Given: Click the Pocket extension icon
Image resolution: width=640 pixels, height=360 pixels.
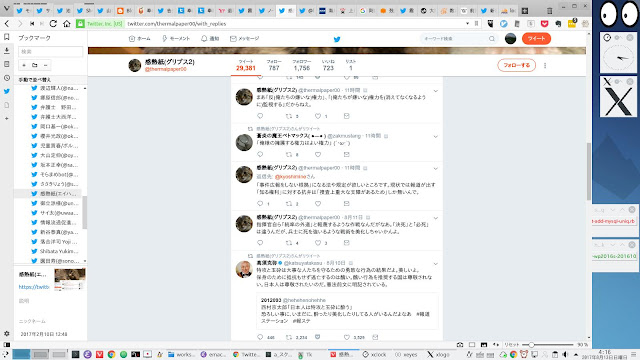Looking at the screenshot, I should point(544,24).
